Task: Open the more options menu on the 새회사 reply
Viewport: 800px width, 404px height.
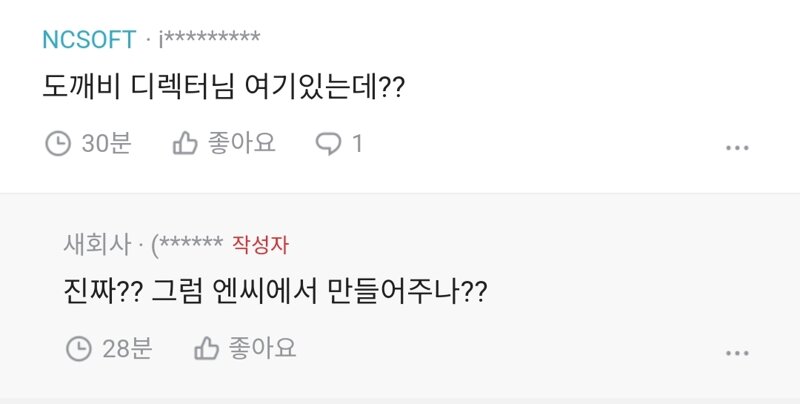Action: pyautogui.click(x=737, y=352)
